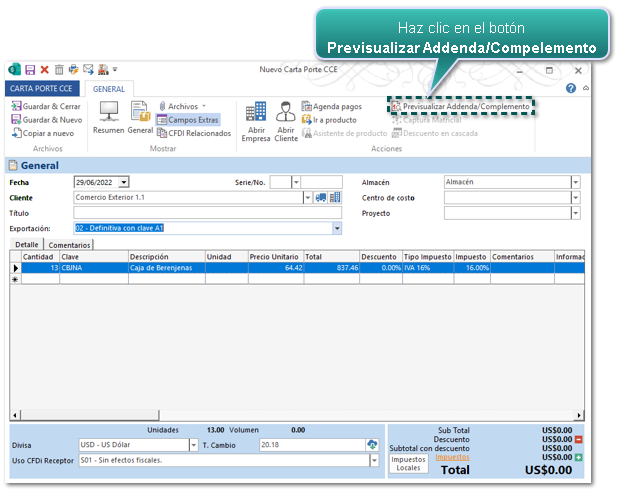
Task: Click the exchange rate download icon
Action: coord(373,445)
